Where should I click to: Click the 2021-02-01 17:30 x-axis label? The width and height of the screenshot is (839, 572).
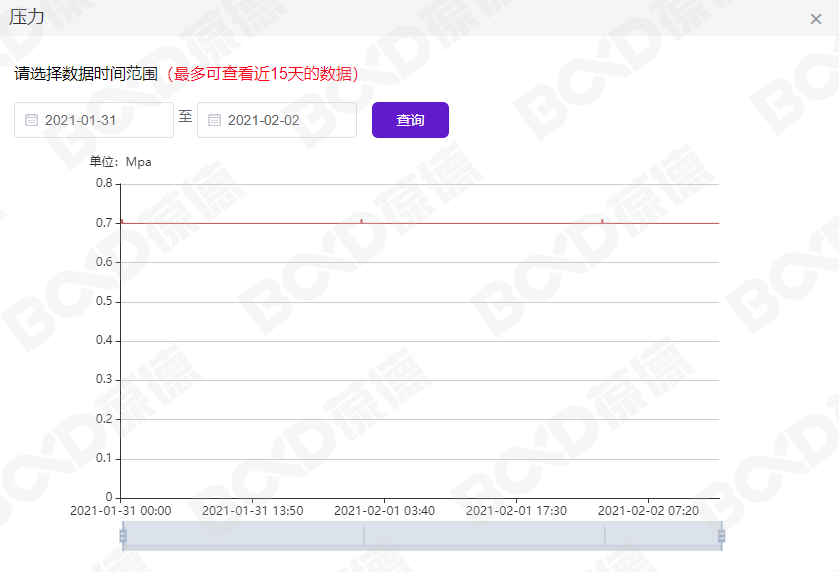pyautogui.click(x=516, y=511)
